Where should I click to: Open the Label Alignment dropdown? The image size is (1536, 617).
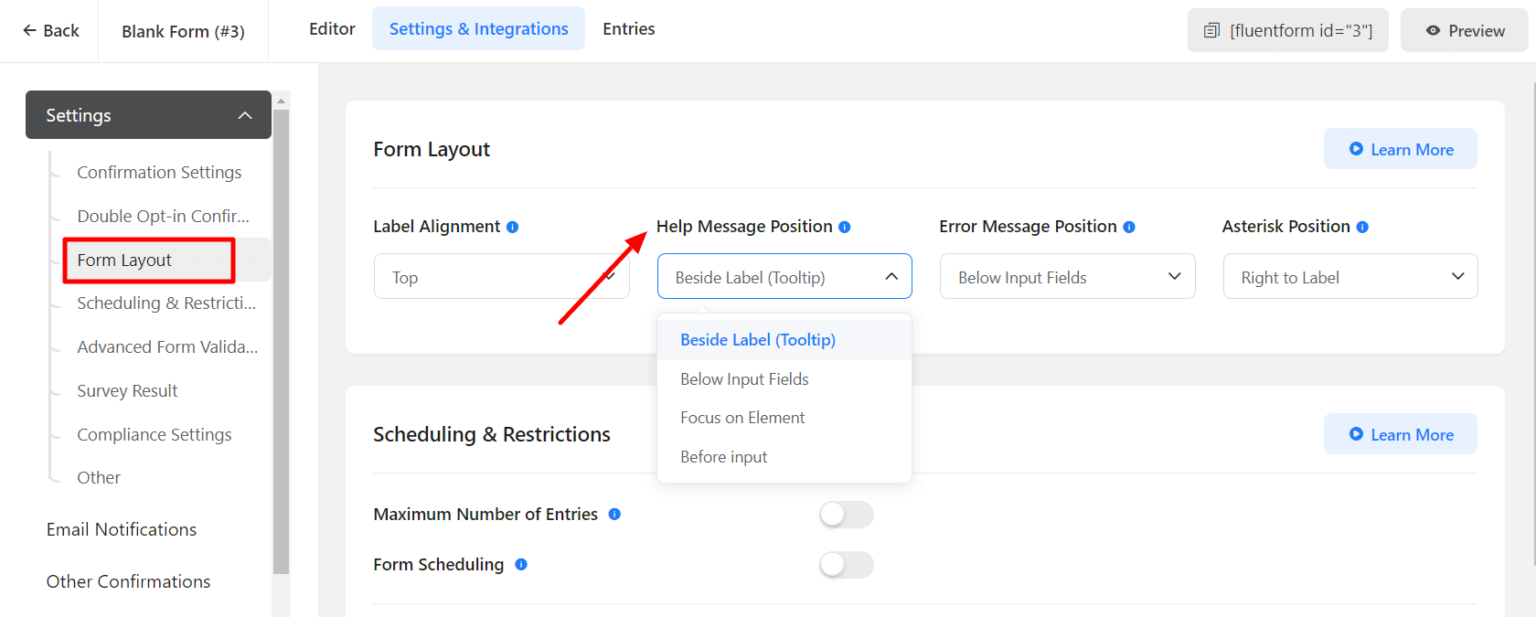coord(501,276)
